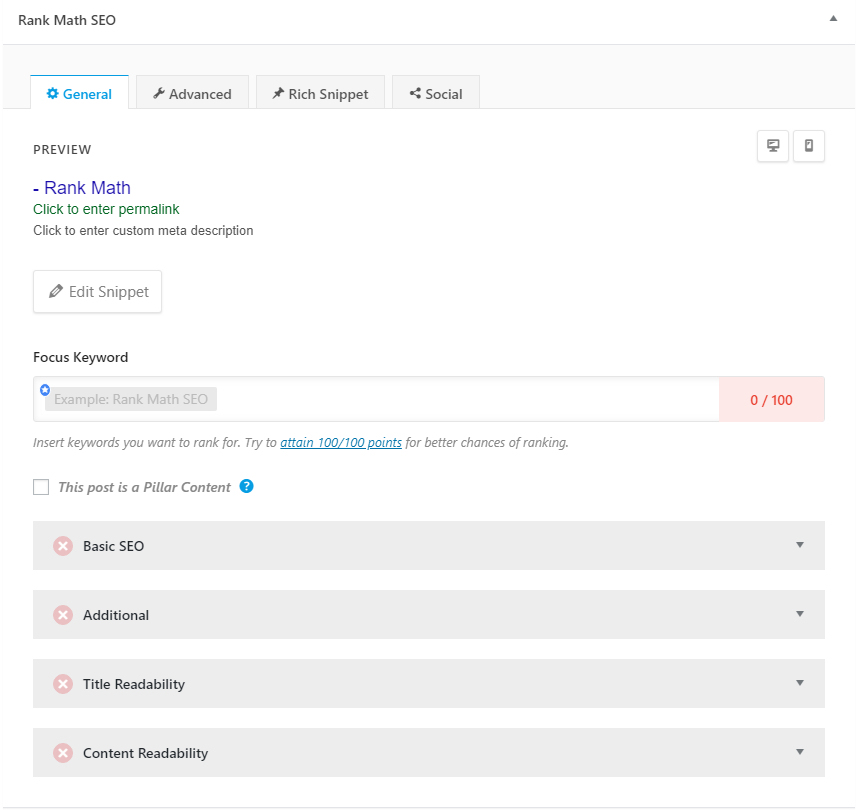
Task: Open the attain 100/100 points link
Action: [x=341, y=443]
